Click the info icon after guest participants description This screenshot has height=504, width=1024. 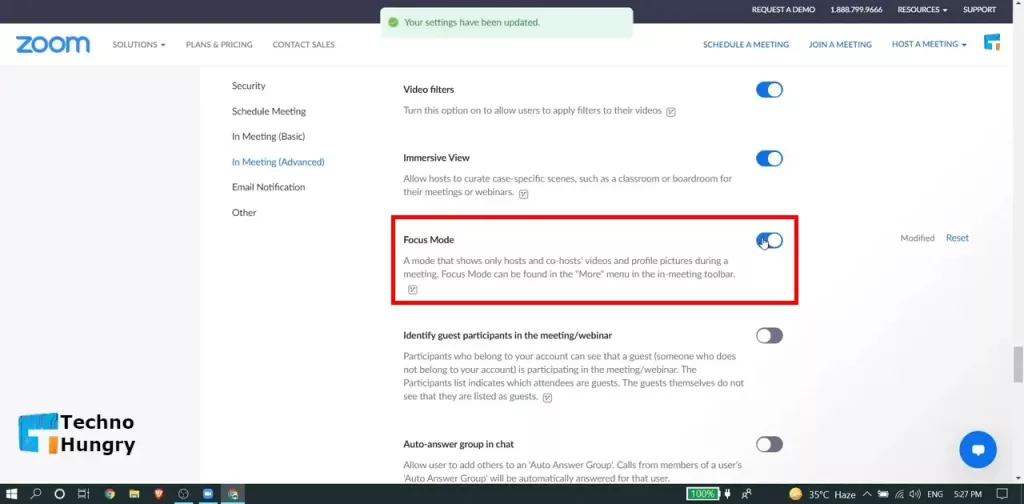click(x=548, y=398)
